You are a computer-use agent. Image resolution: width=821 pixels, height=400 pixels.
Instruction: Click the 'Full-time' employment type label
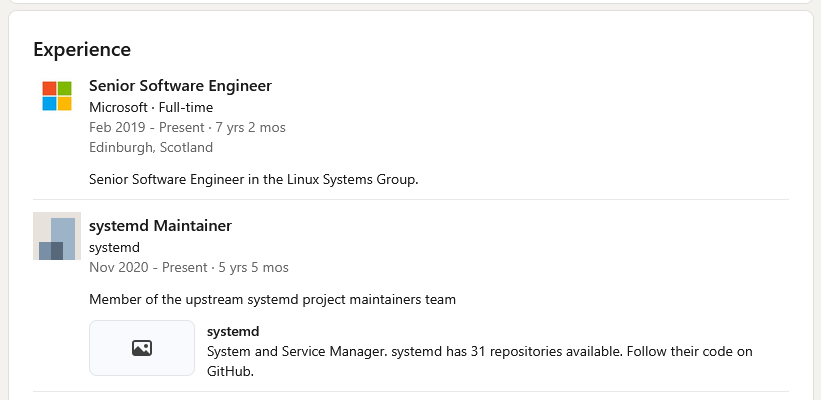tap(185, 107)
